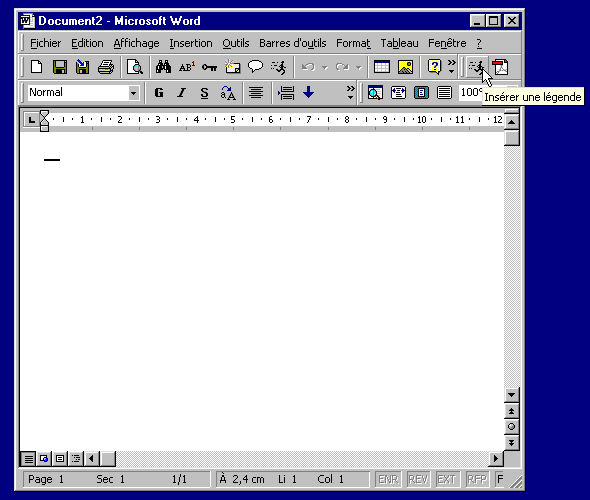Viewport: 590px width, 500px height.
Task: Click the Redo arrow icon
Action: [x=342, y=67]
